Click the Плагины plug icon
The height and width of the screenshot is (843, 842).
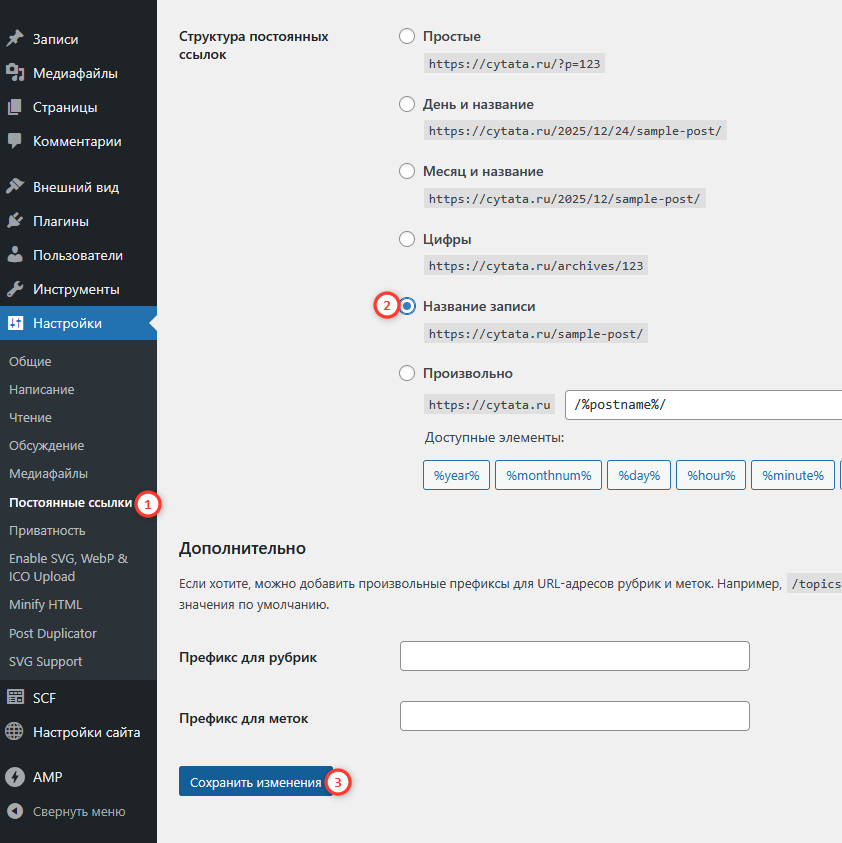coord(15,221)
